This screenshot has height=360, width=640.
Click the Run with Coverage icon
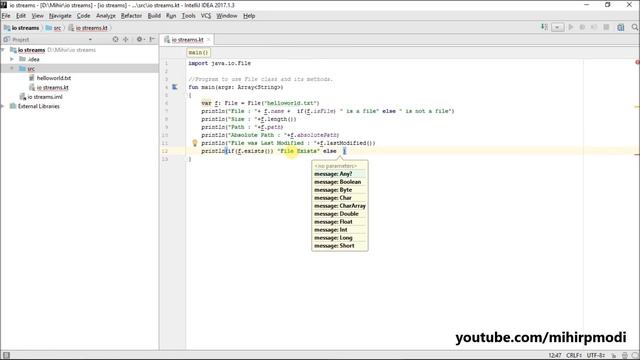pos(594,27)
